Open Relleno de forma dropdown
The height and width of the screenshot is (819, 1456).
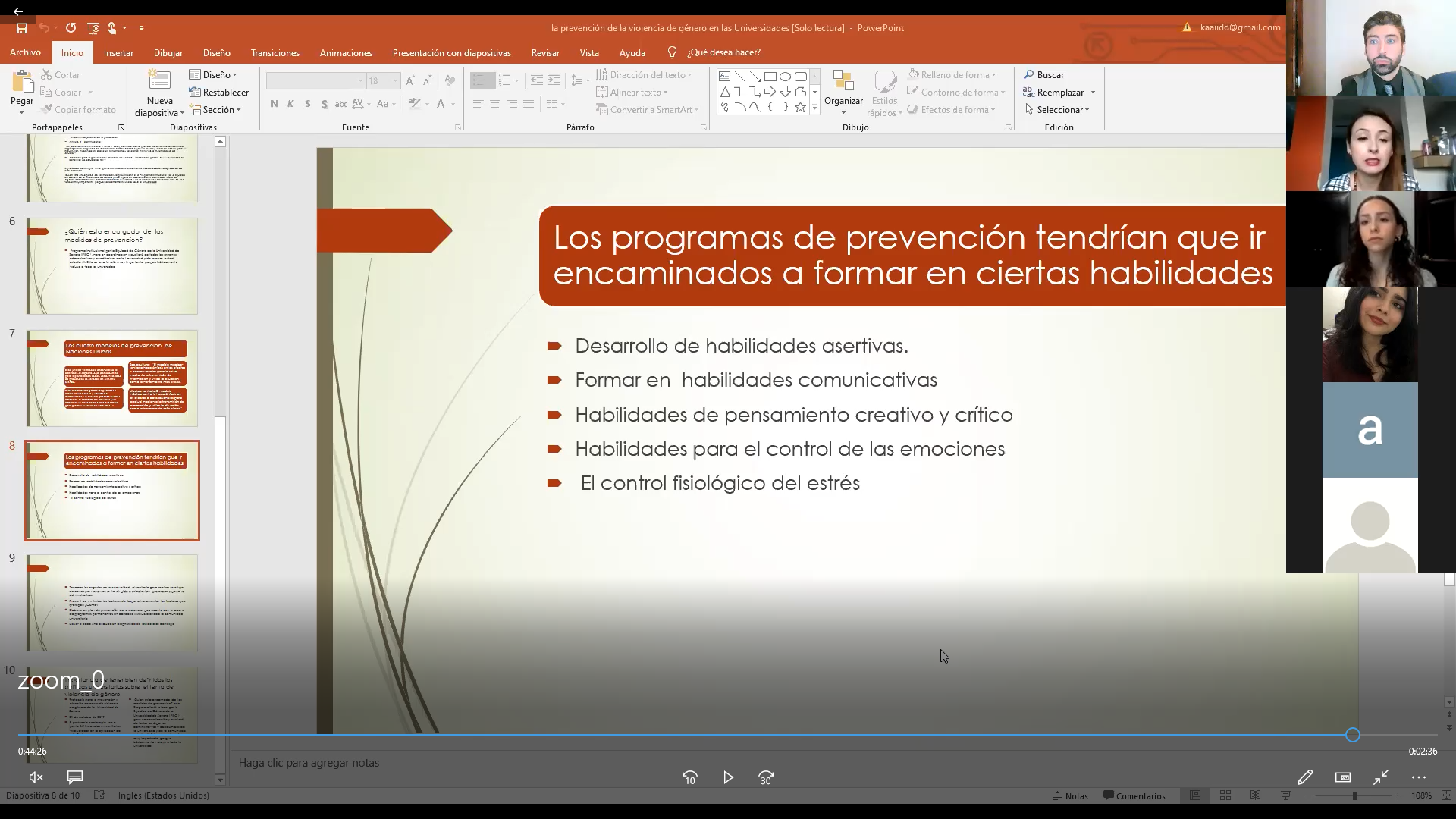tap(952, 75)
